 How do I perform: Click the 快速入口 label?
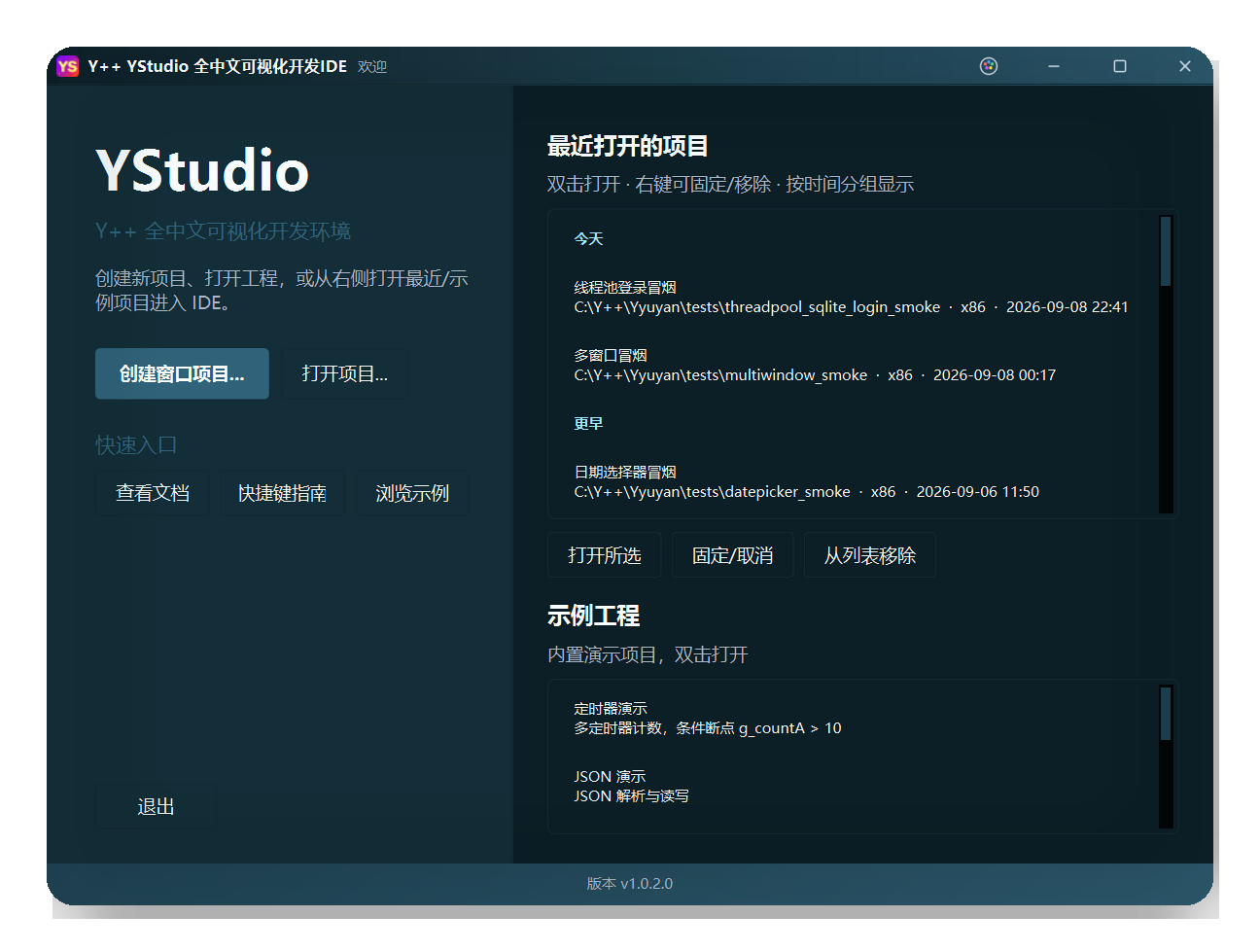click(x=136, y=445)
